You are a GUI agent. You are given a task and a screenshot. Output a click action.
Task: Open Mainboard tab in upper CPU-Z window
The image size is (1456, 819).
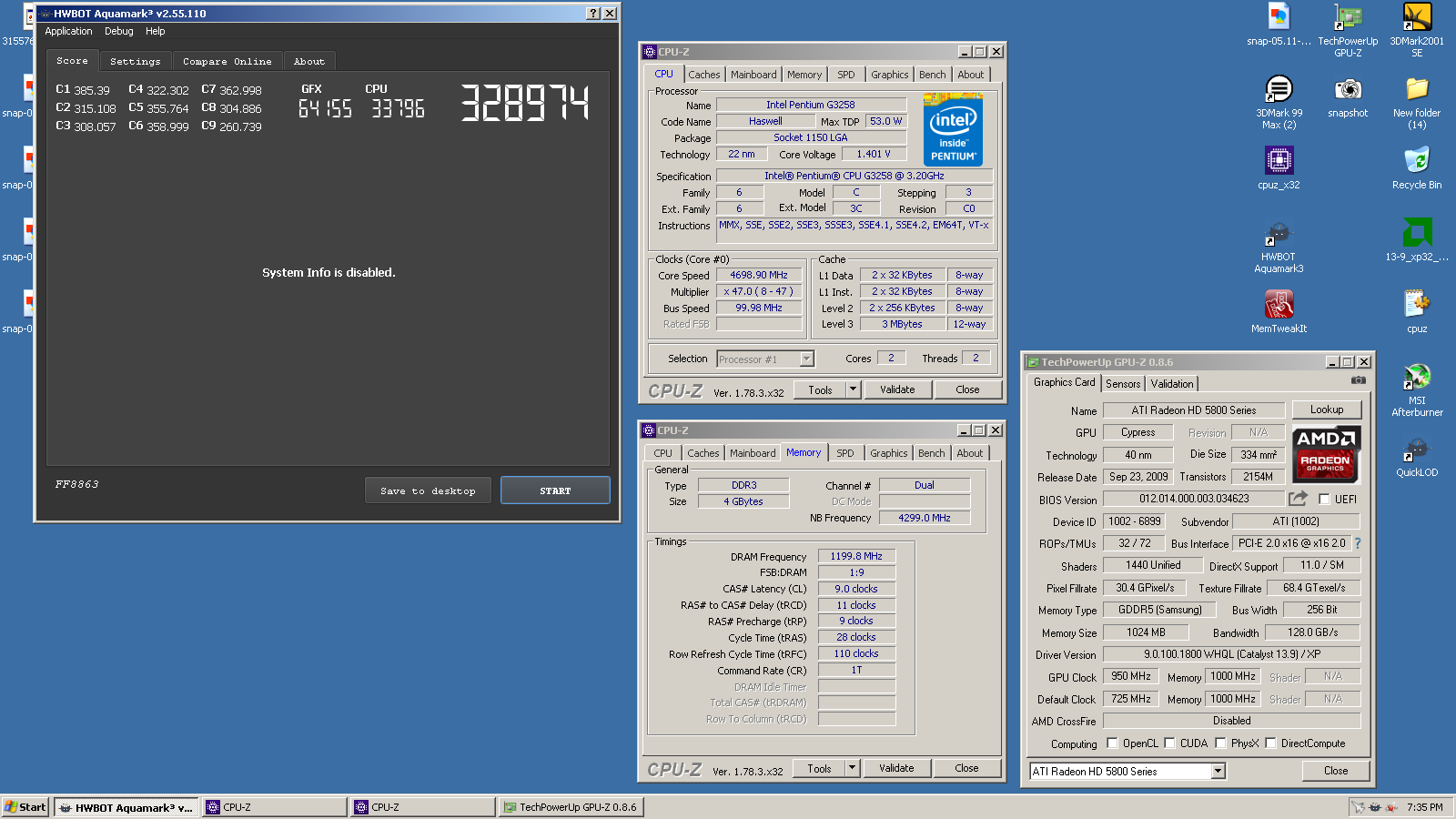click(753, 75)
